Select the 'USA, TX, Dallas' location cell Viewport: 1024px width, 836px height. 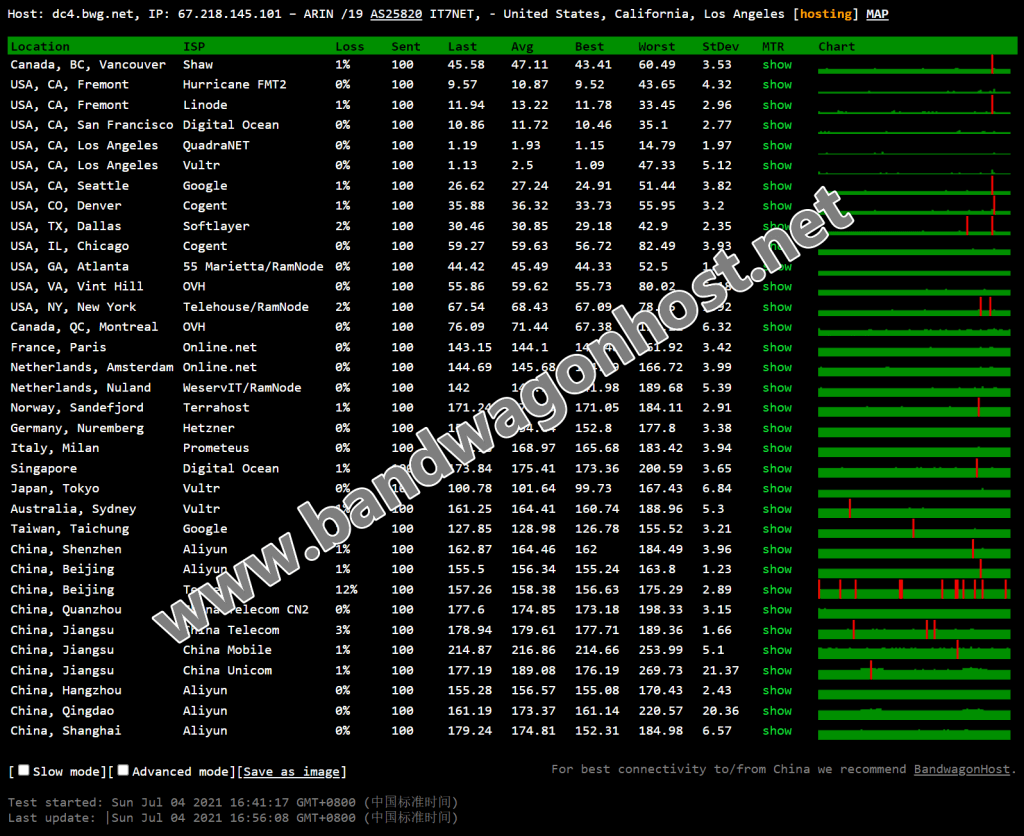(x=66, y=227)
